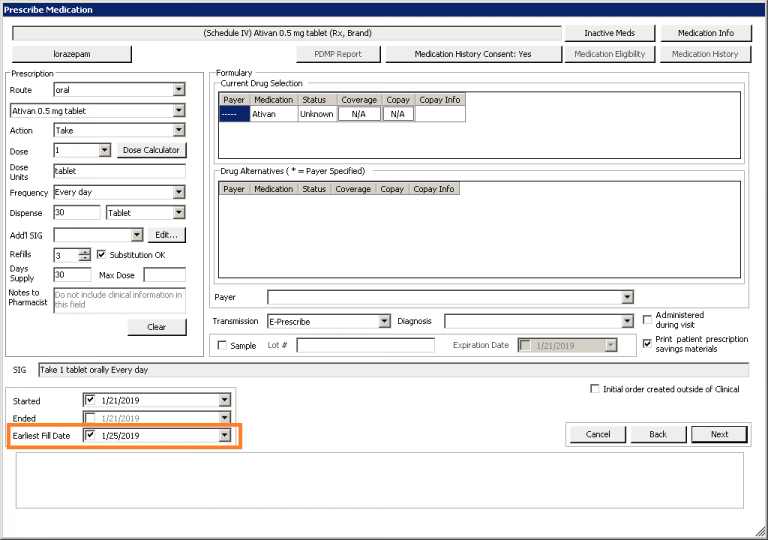Click the Schedule IV Ativan medication title bar
Image resolution: width=768 pixels, height=540 pixels.
point(287,33)
